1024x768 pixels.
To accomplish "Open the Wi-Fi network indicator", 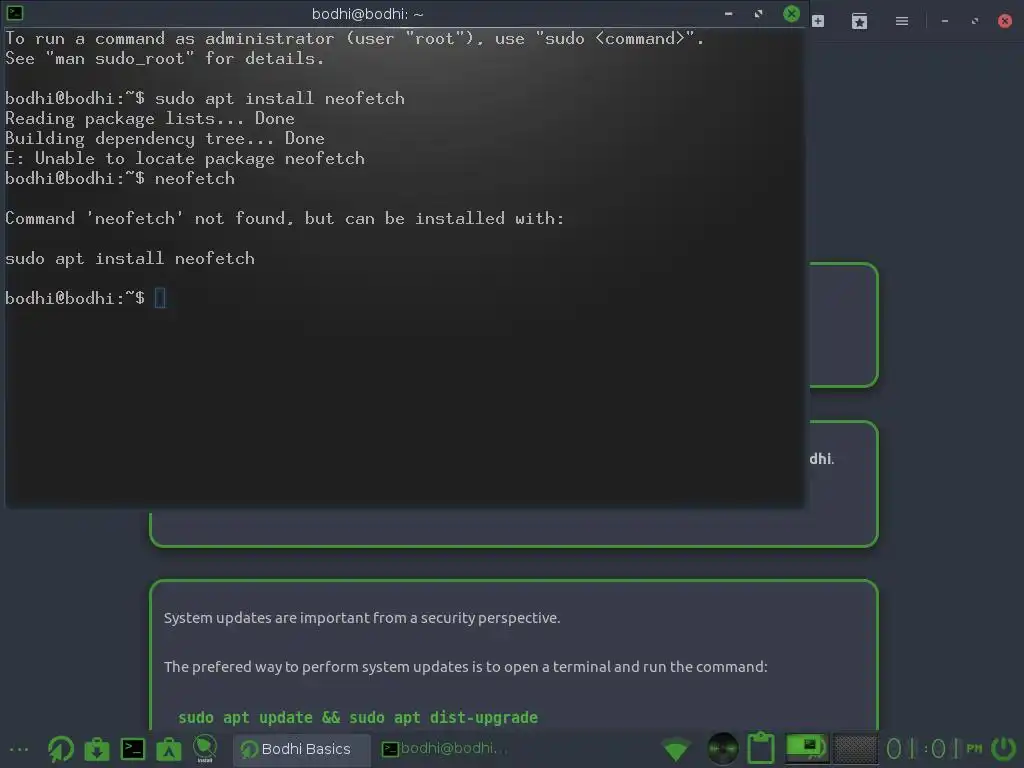I will (x=676, y=749).
